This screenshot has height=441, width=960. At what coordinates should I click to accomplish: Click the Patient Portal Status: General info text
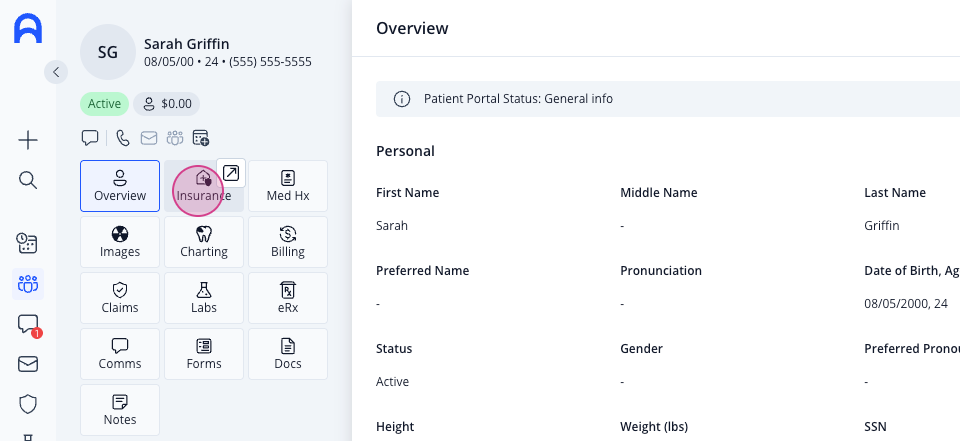tap(518, 99)
